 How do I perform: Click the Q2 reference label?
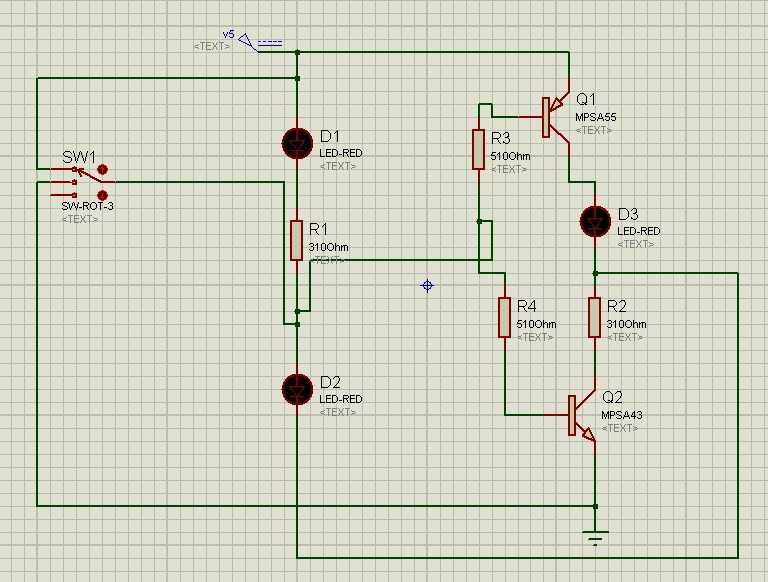tap(612, 397)
